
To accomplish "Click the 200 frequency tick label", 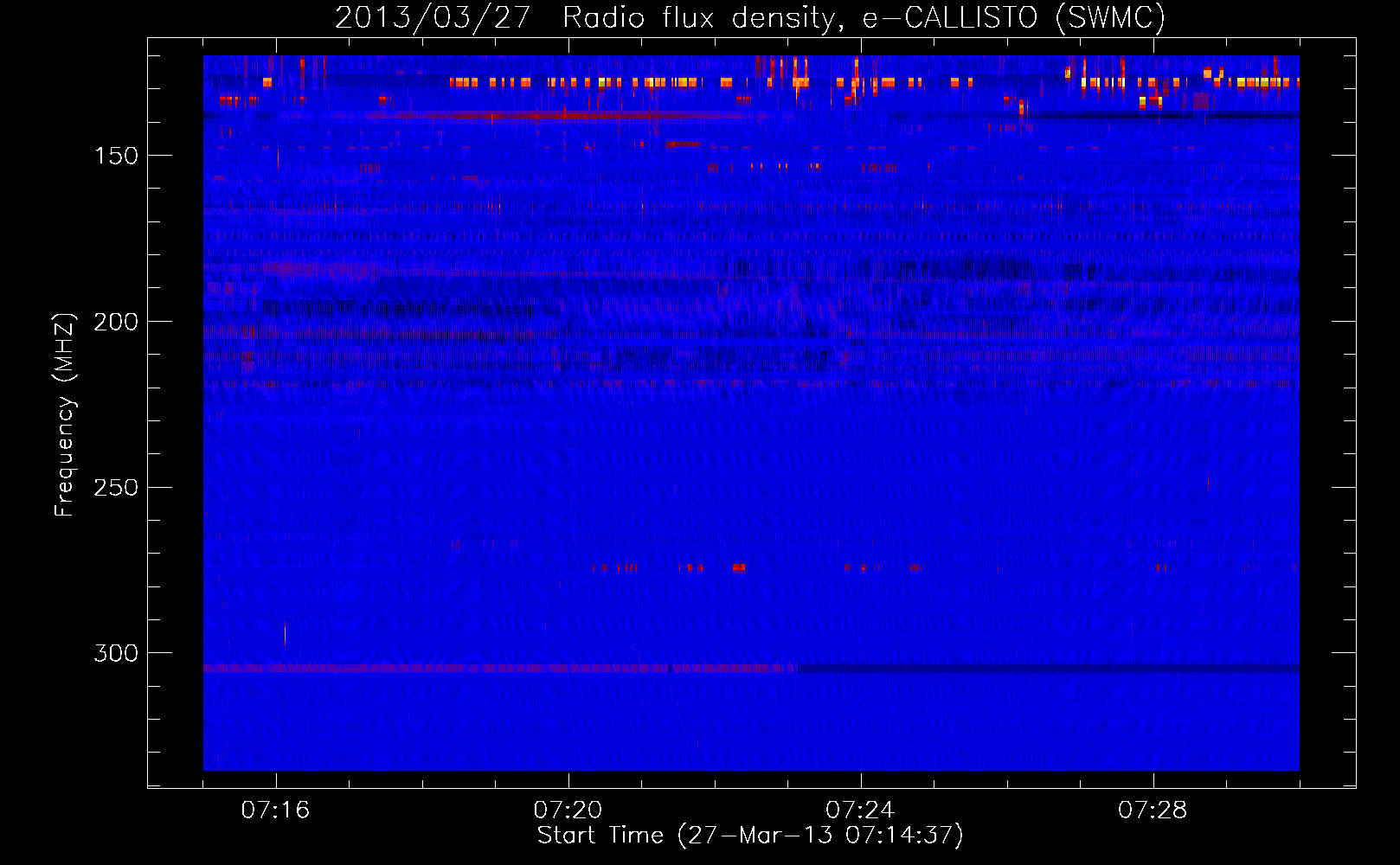I will (116, 322).
